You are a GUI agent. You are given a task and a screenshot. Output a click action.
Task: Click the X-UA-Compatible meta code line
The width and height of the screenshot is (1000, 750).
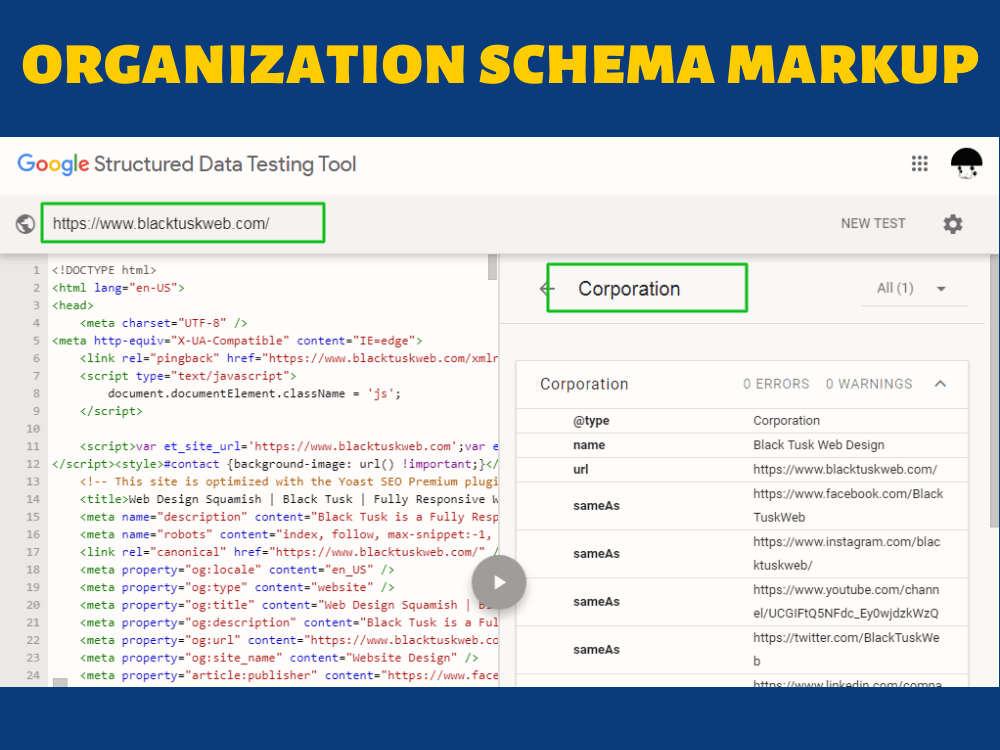click(x=237, y=341)
